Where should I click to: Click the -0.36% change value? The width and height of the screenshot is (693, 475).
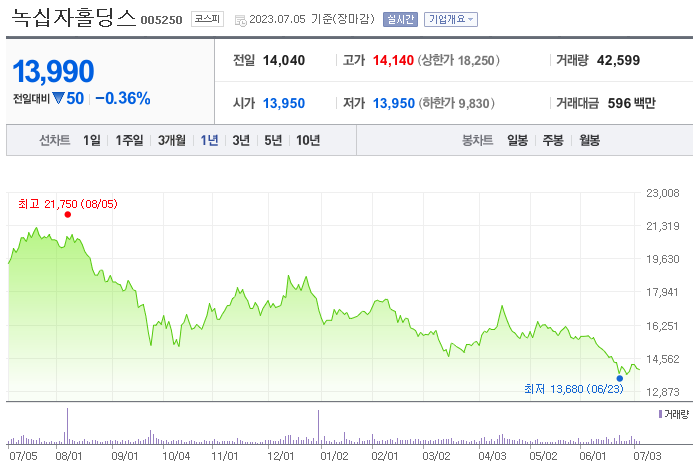[x=123, y=98]
